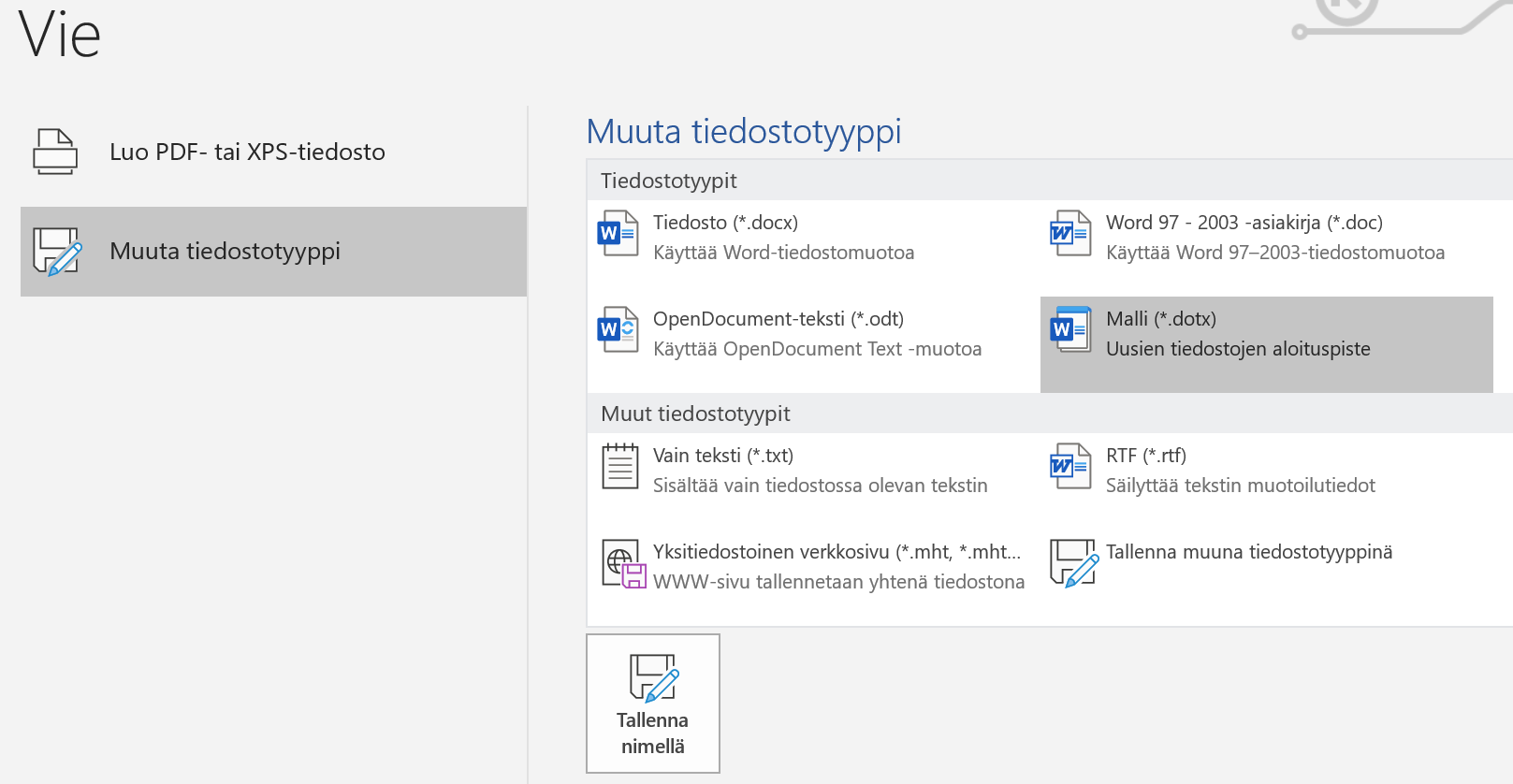Click the printer icon beside Luo PDF- tai XPS-tiedosto
This screenshot has width=1513, height=784.
pyautogui.click(x=55, y=152)
